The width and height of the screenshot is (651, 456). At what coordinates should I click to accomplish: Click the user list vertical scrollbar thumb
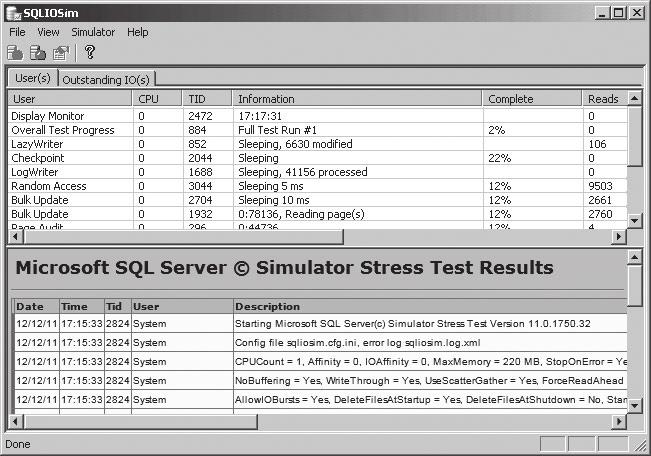(634, 137)
